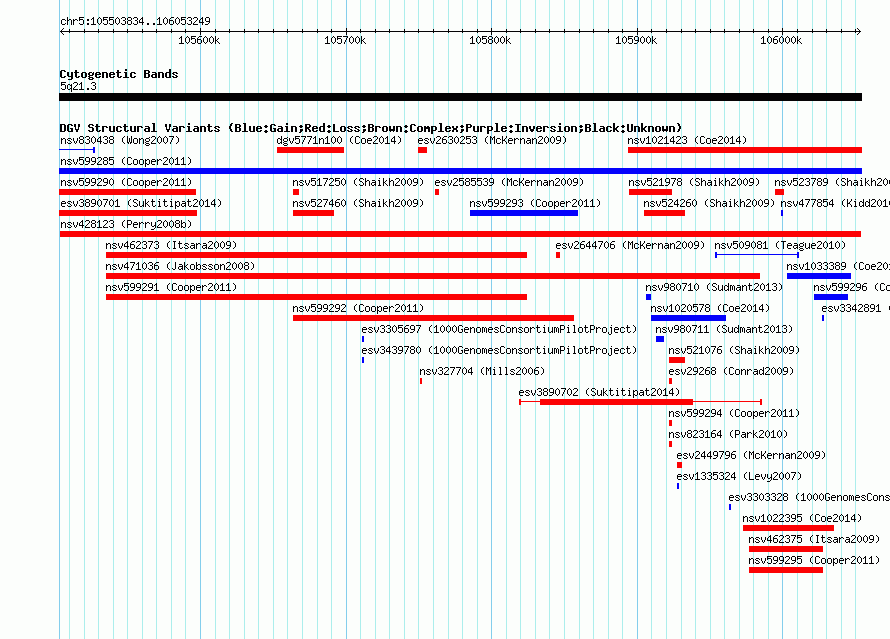Select esv2644706 (McKernan2009) label

(x=630, y=245)
